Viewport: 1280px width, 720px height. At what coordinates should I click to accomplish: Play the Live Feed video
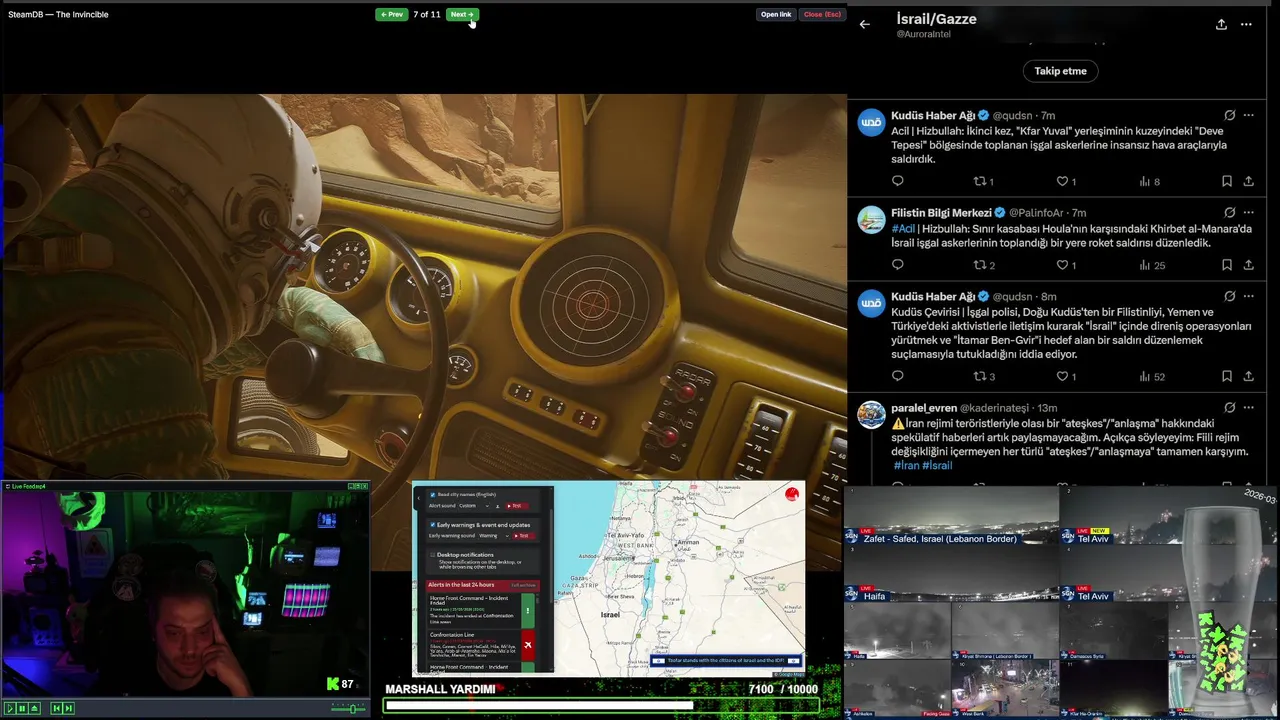point(10,708)
